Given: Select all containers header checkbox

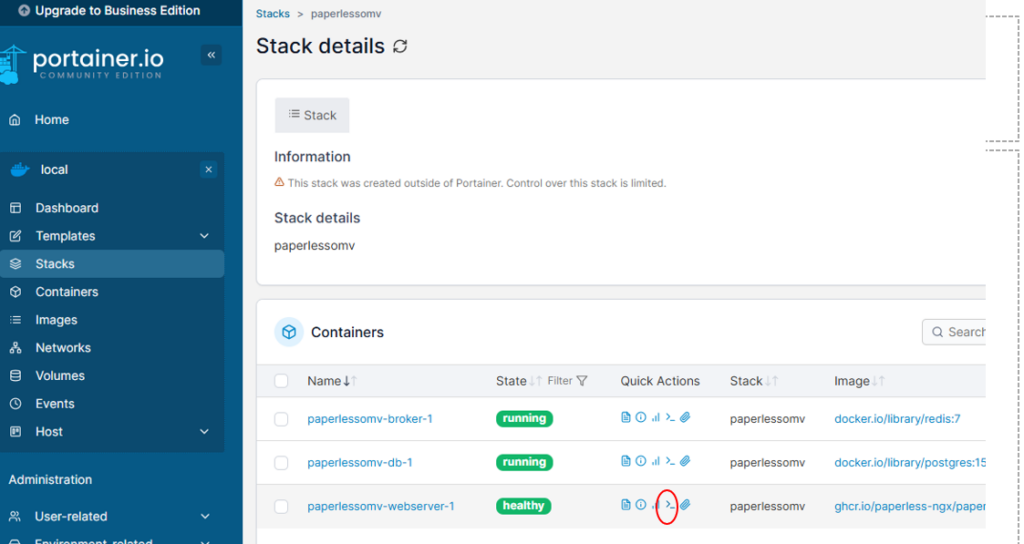Looking at the screenshot, I should pos(281,381).
